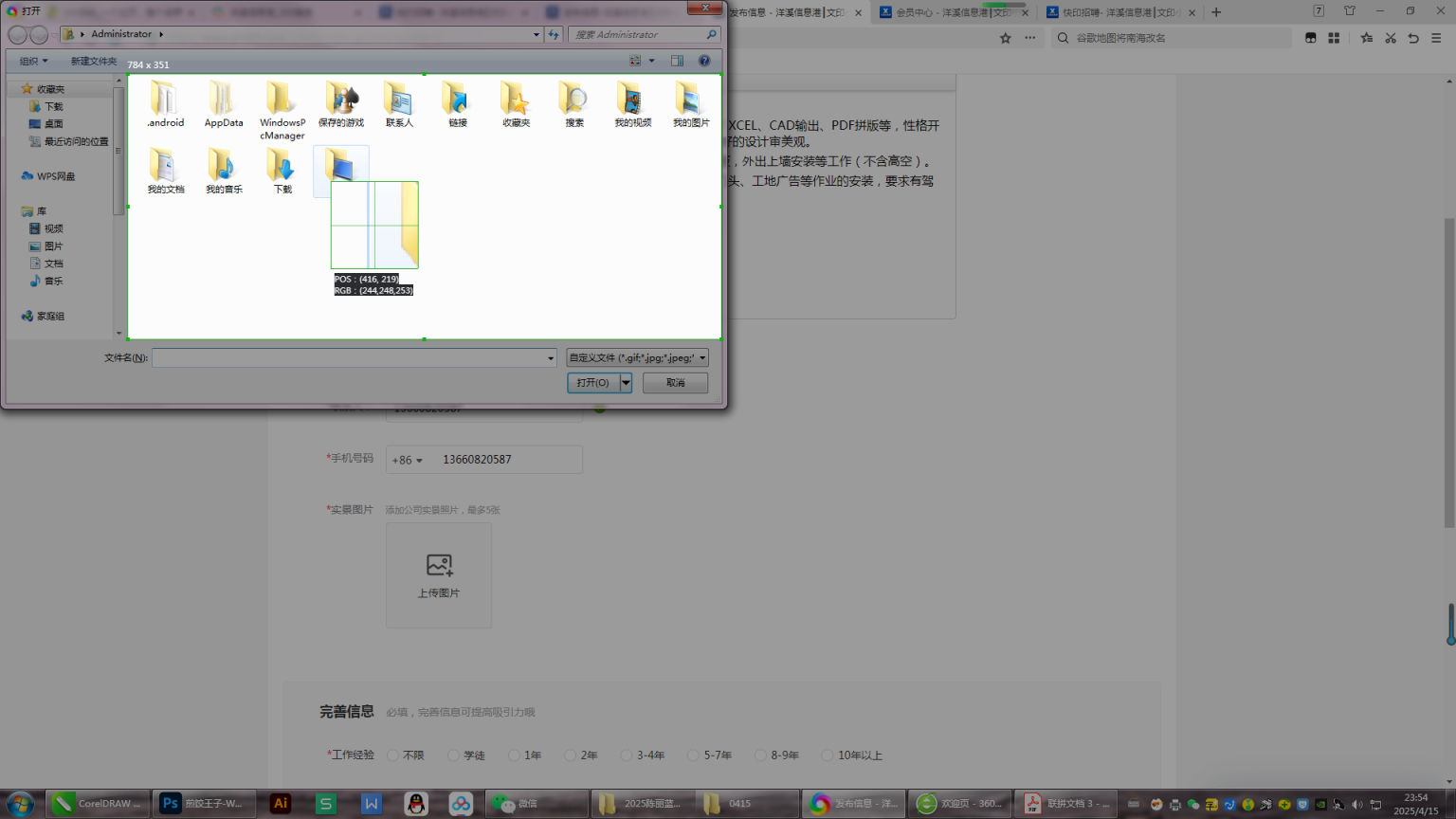Click the browser page's vertical scrollbar
The height and width of the screenshot is (819, 1456).
pos(1449,373)
